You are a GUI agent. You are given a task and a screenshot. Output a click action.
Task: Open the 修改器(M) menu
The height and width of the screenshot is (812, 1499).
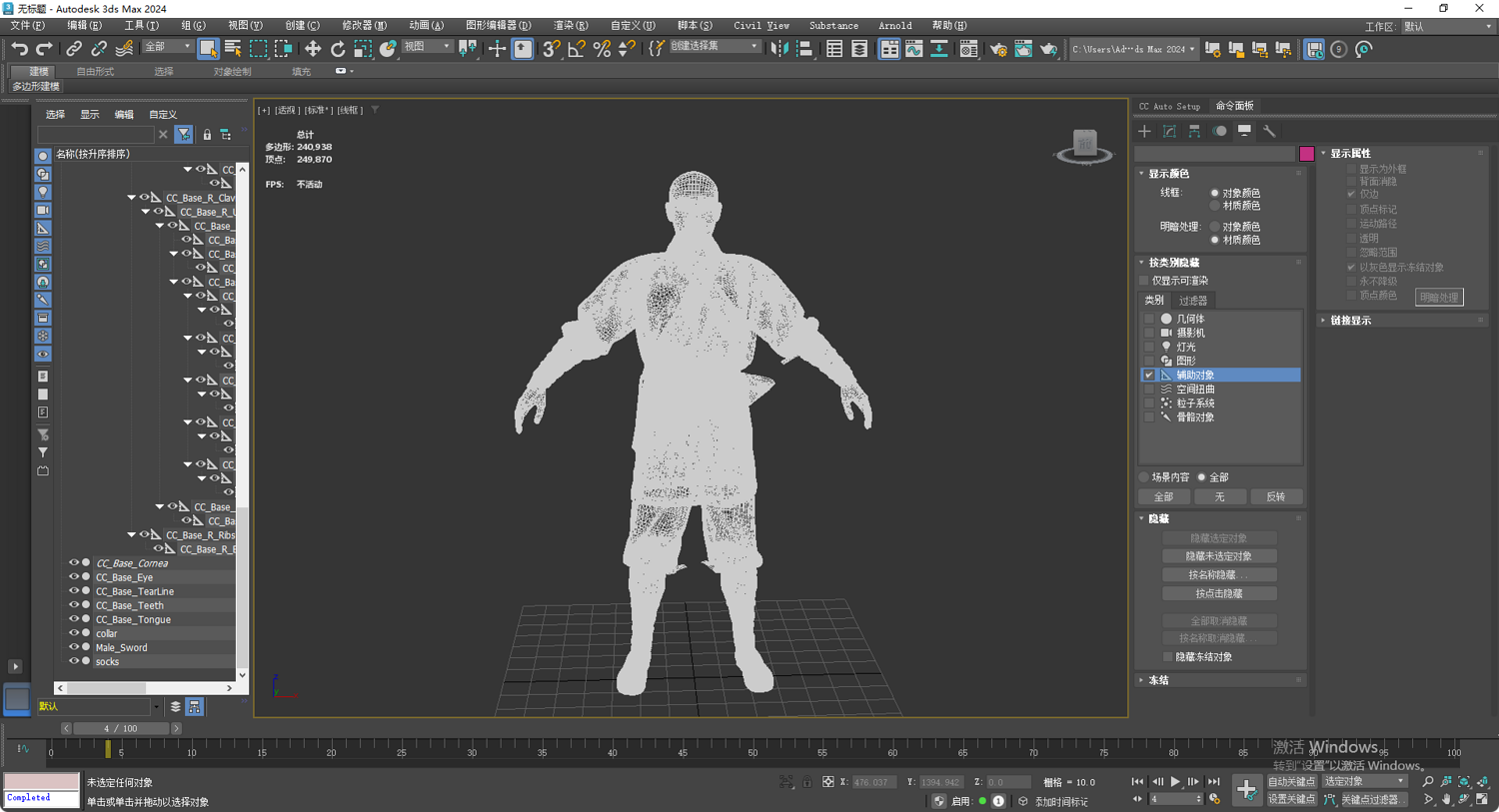pyautogui.click(x=364, y=26)
